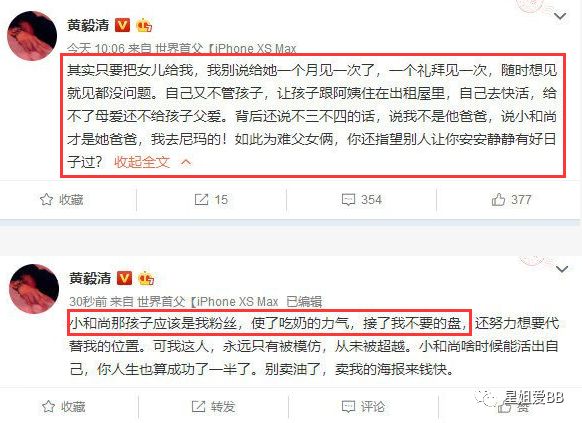This screenshot has height=423, width=582.
Task: Open 黄毅清 profile from second post username
Action: pyautogui.click(x=90, y=278)
